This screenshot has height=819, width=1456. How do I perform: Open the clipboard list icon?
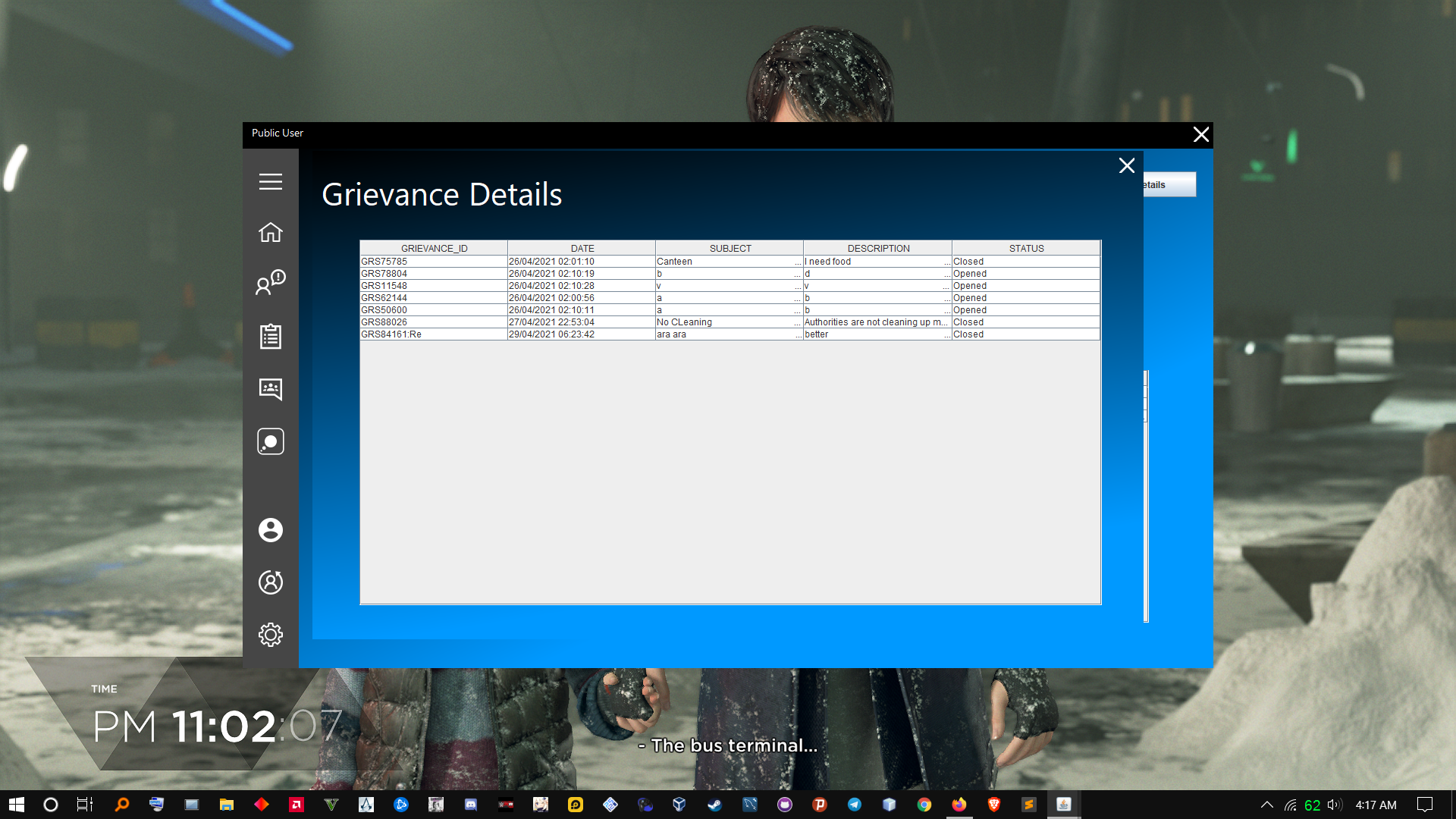coord(270,336)
